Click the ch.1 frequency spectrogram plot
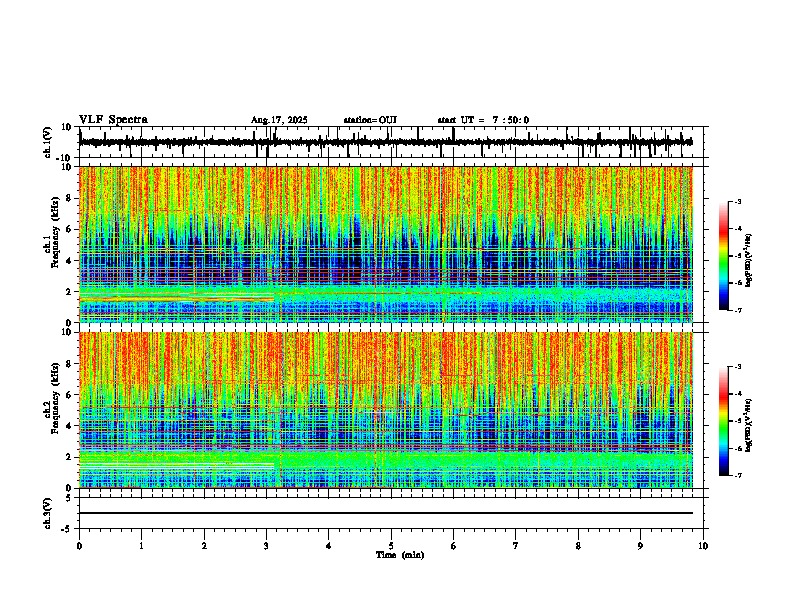The image size is (792, 612). tap(386, 244)
